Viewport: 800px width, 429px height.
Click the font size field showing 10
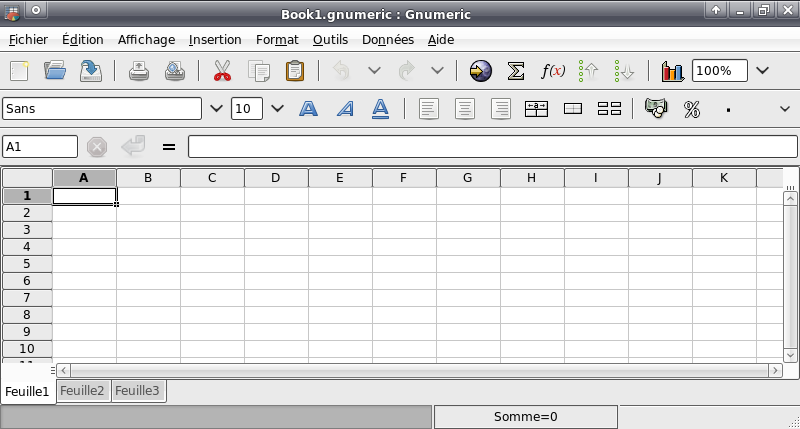coord(246,109)
